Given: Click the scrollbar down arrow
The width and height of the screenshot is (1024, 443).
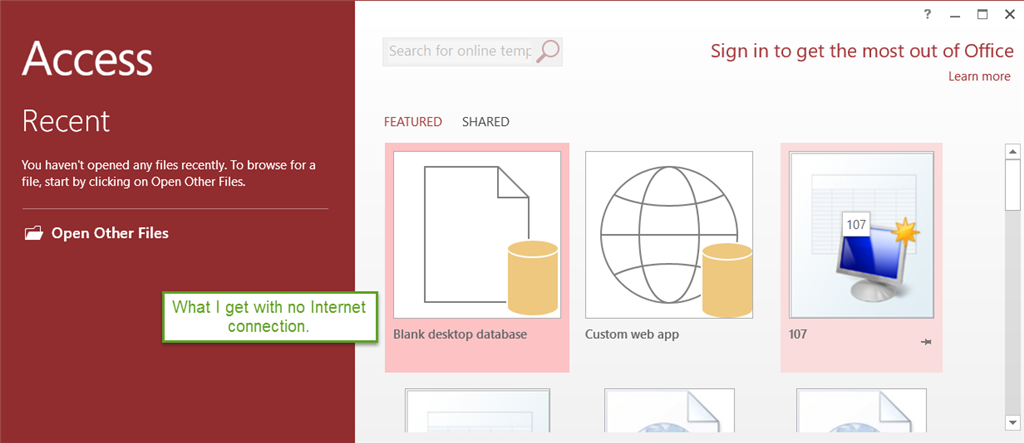Looking at the screenshot, I should tap(1013, 421).
